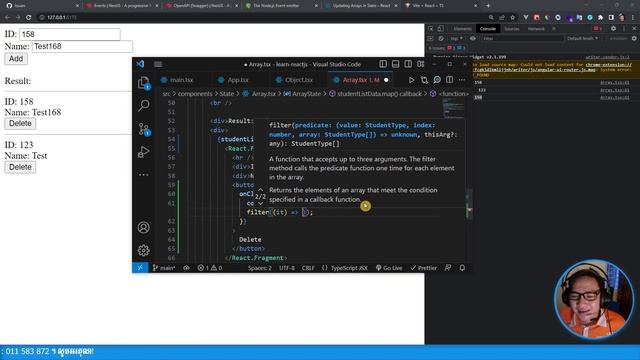This screenshot has width=640, height=360.
Task: Switch to the App.tsx editor tab
Action: point(233,80)
